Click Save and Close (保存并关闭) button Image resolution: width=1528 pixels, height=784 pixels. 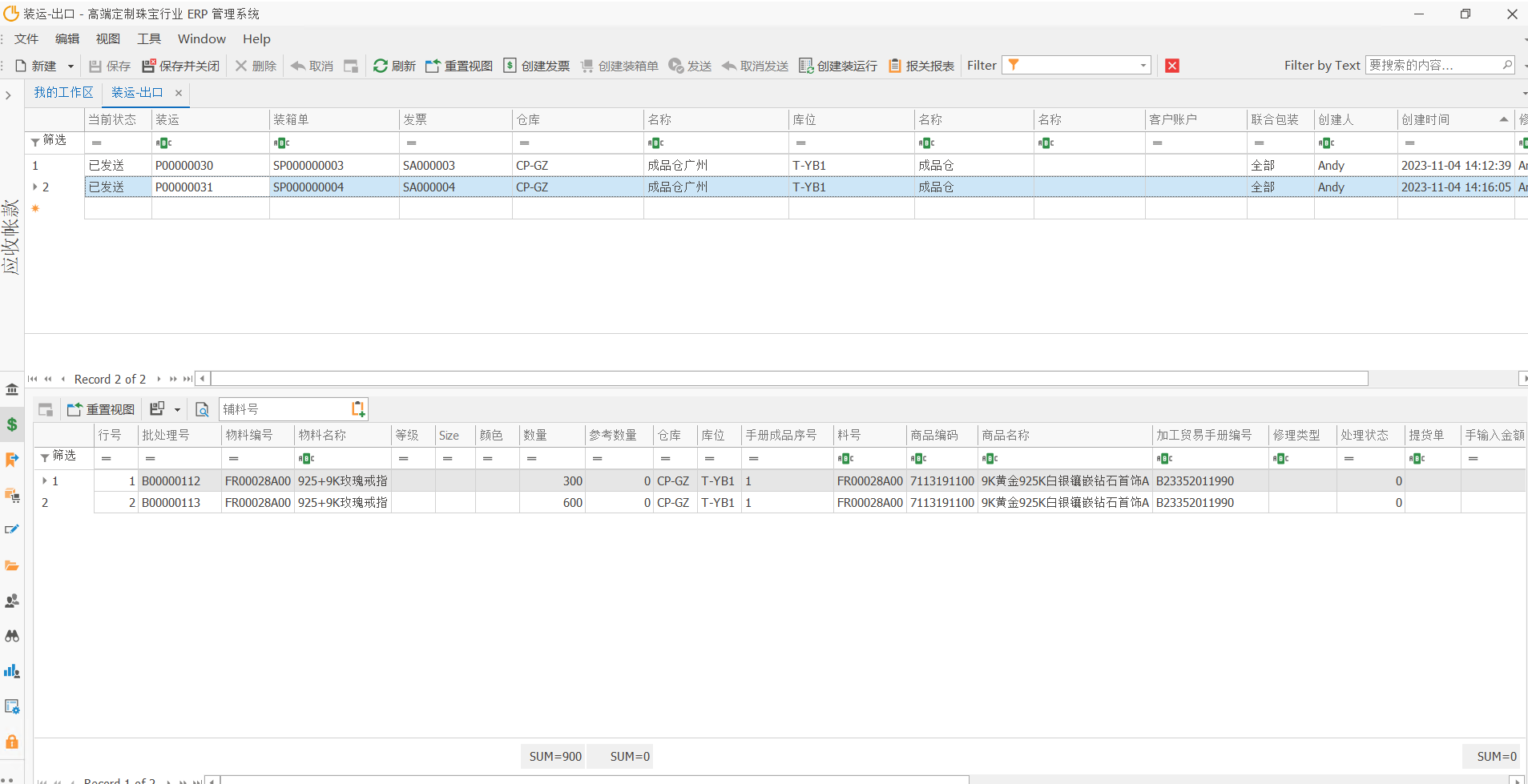(181, 66)
